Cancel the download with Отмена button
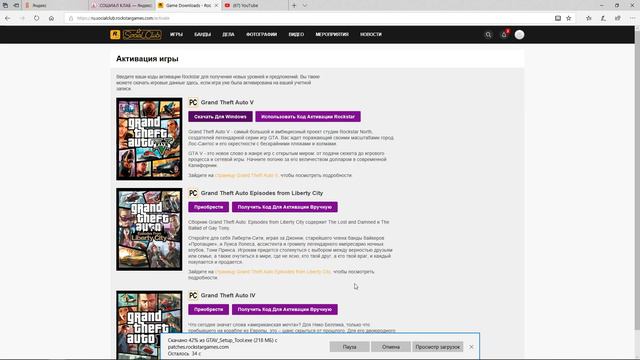Image resolution: width=640 pixels, height=360 pixels. pos(391,347)
